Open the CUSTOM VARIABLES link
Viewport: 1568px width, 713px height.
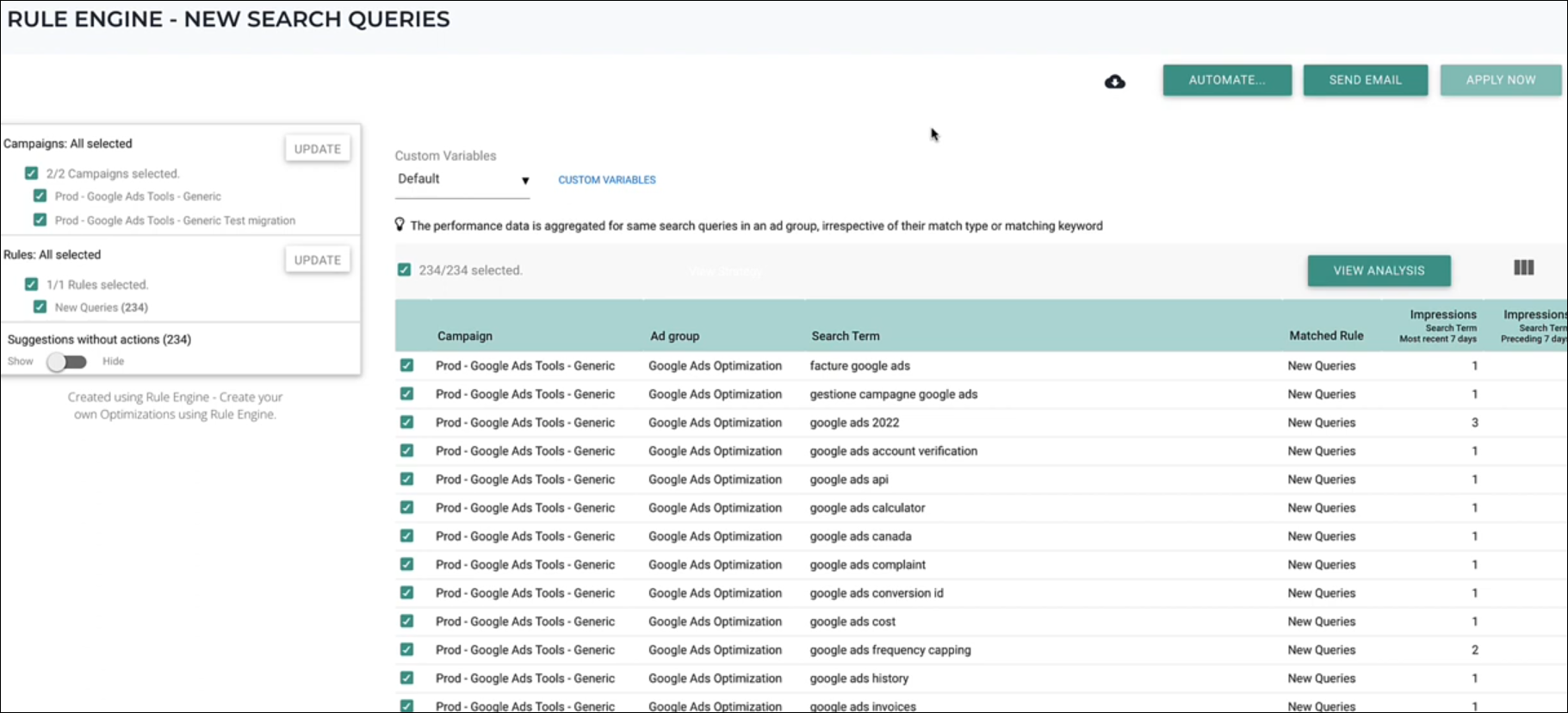[607, 180]
